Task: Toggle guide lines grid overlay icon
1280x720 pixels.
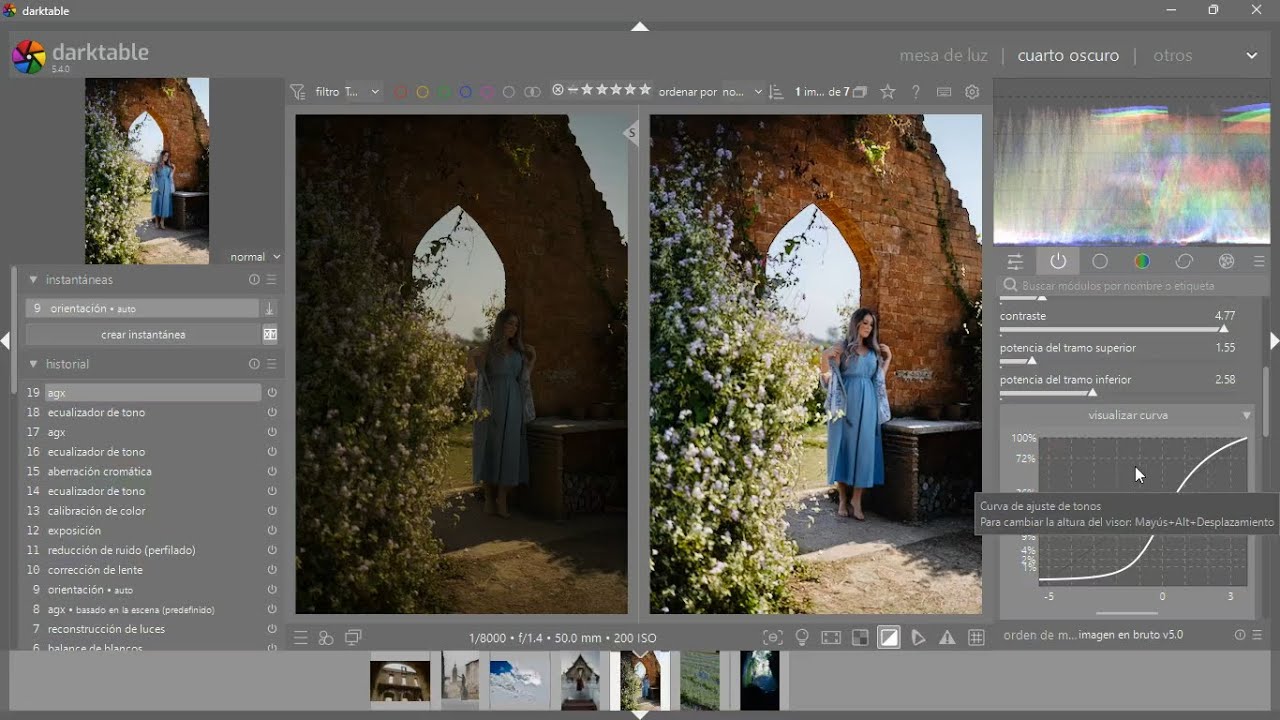Action: tap(976, 638)
